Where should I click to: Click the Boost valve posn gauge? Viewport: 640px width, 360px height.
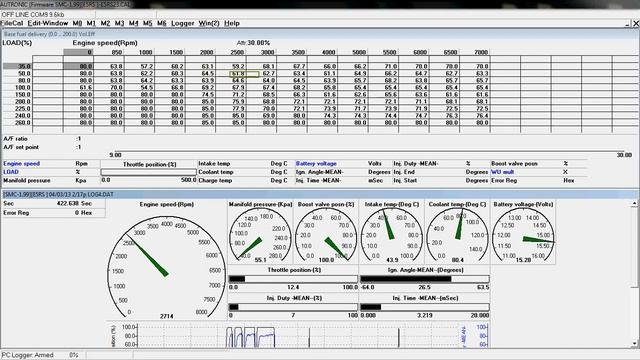(325, 236)
